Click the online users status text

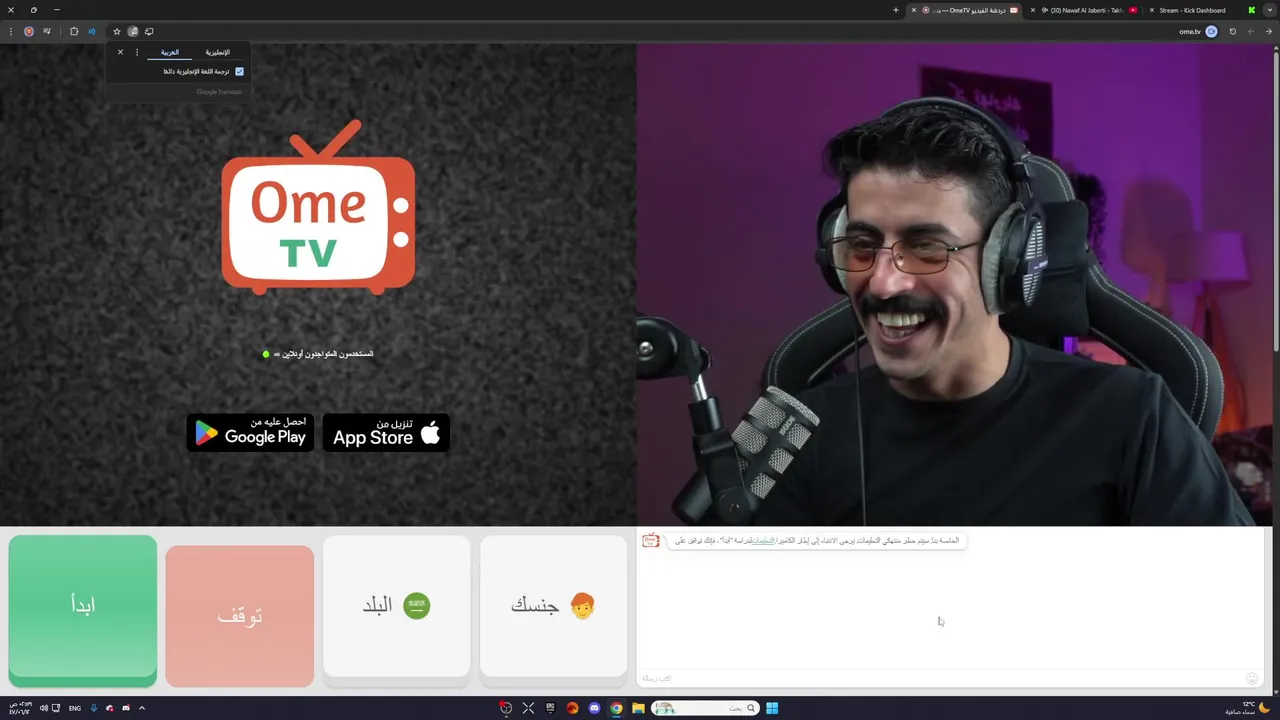(319, 354)
